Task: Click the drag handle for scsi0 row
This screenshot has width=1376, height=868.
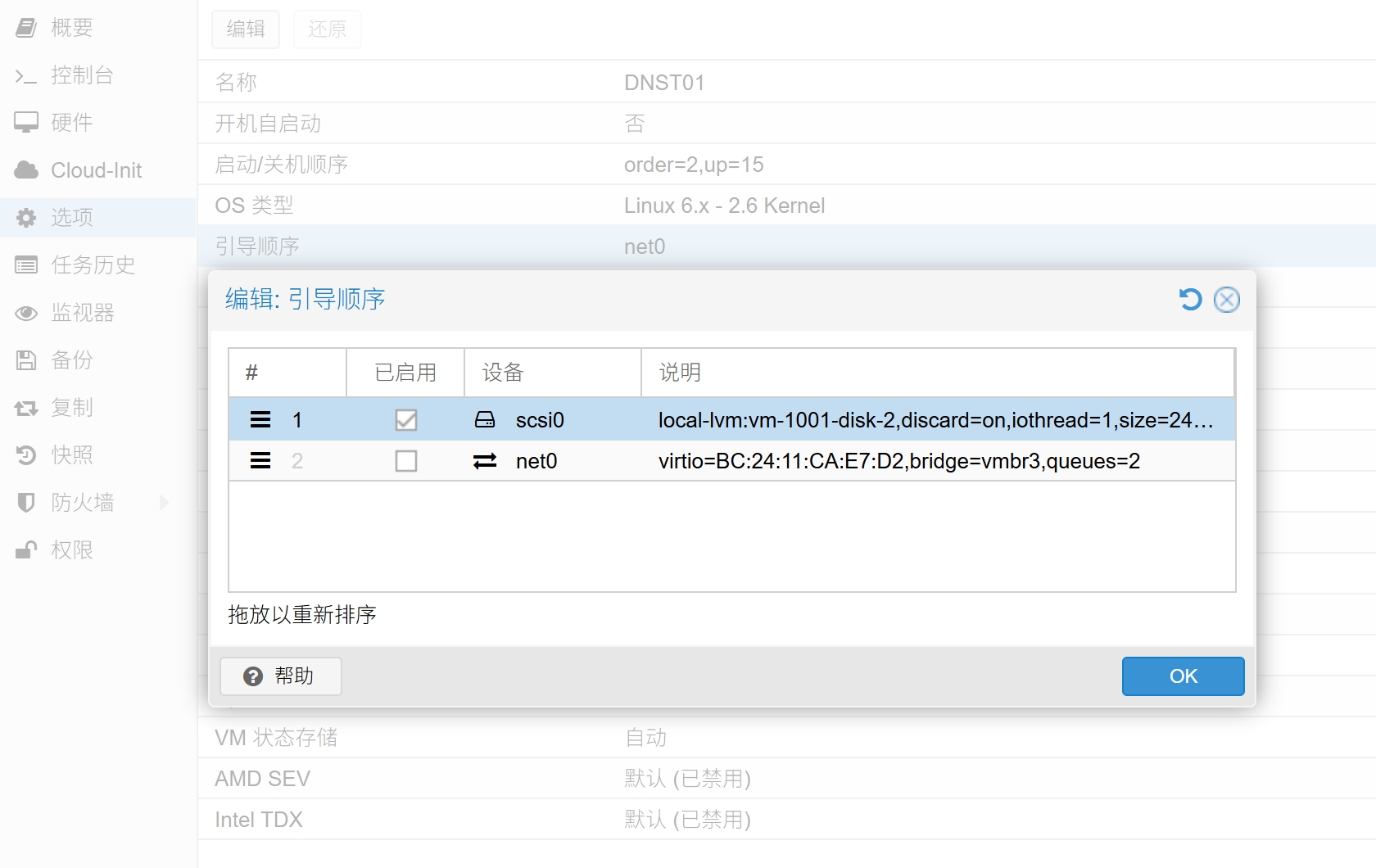Action: (x=260, y=420)
